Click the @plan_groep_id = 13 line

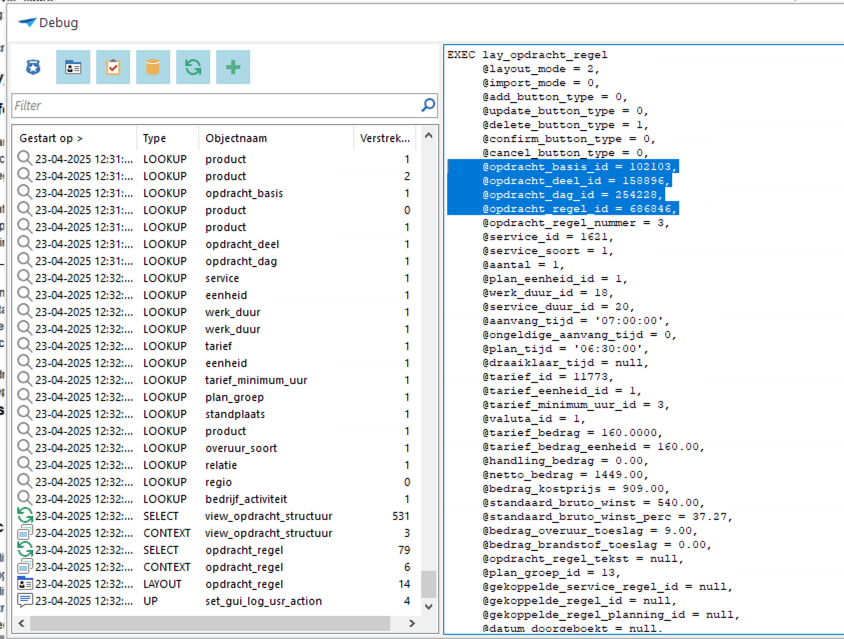pos(551,573)
